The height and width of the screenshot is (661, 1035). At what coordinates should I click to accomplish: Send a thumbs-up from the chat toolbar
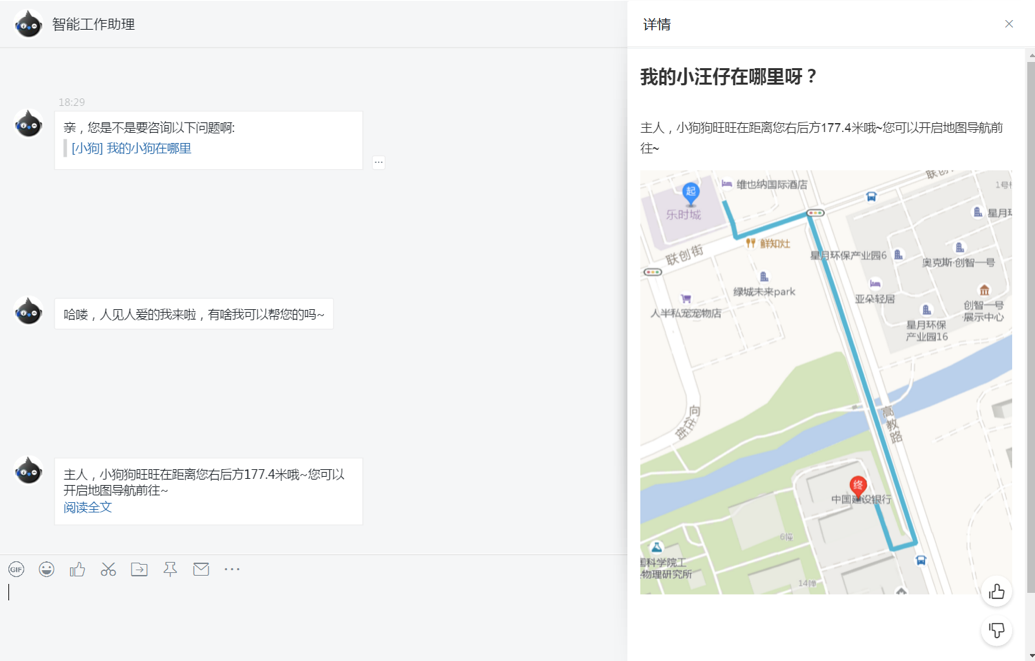pyautogui.click(x=77, y=569)
